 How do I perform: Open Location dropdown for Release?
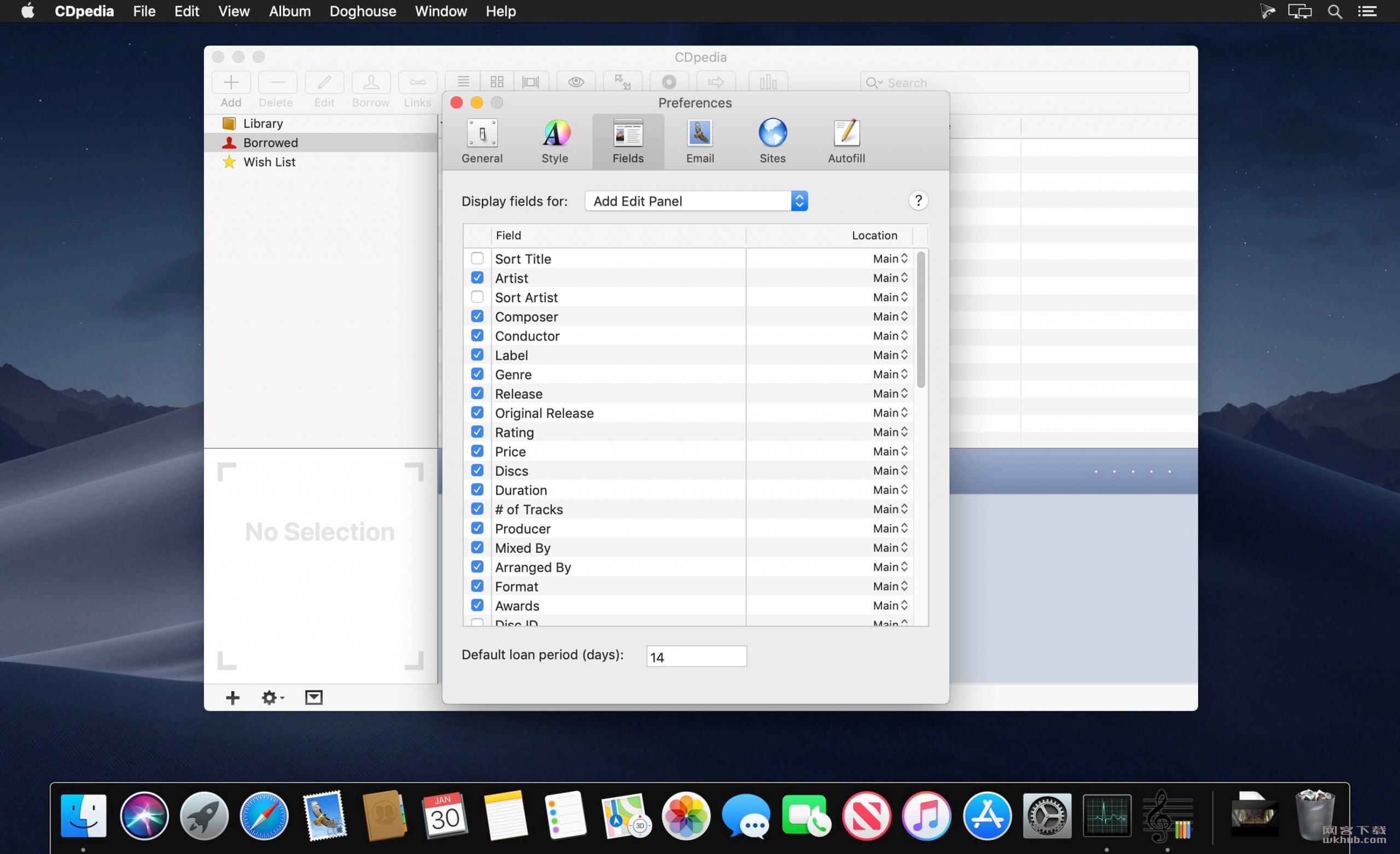tap(890, 394)
